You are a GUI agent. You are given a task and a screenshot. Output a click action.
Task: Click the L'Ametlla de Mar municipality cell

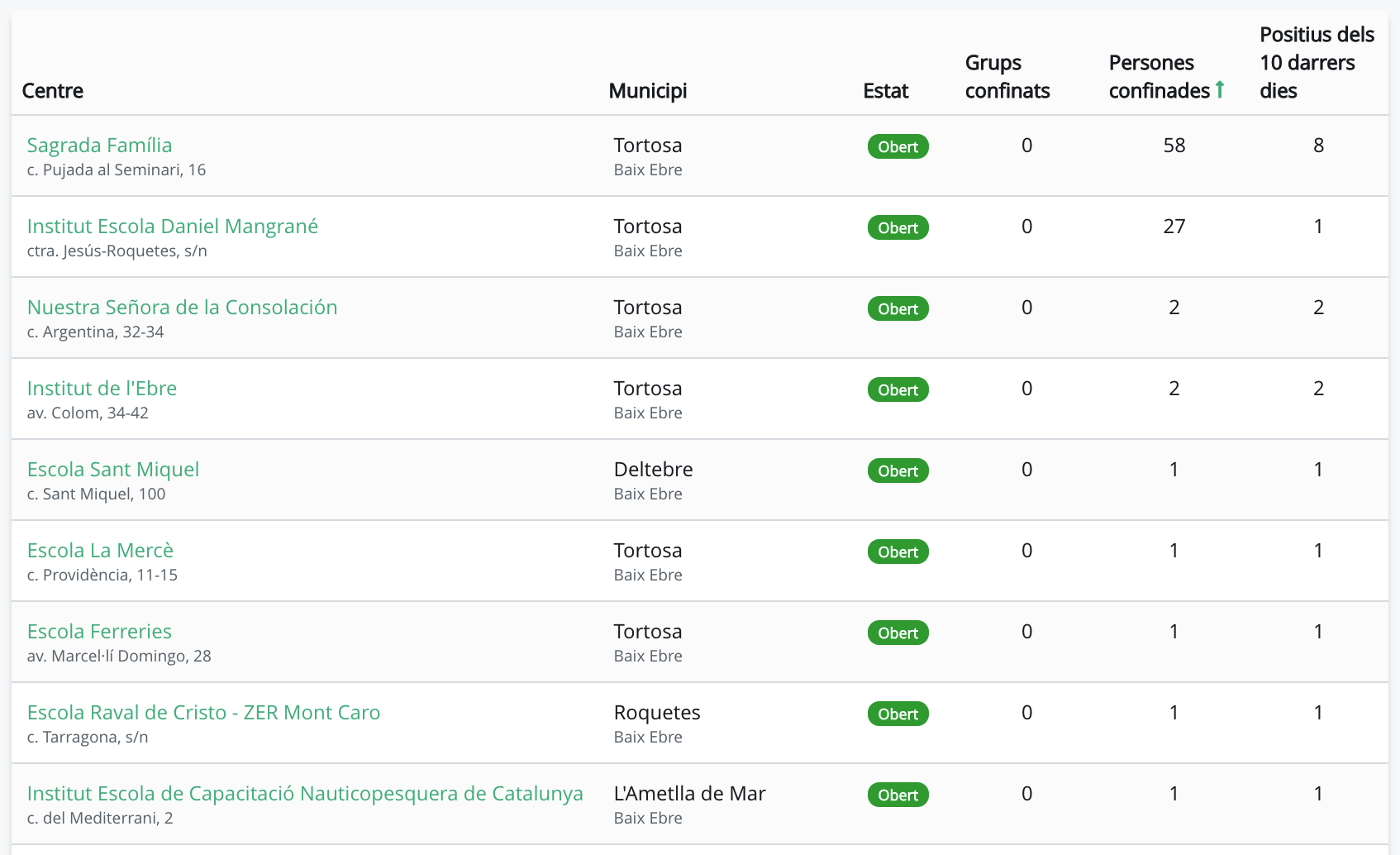click(x=689, y=794)
